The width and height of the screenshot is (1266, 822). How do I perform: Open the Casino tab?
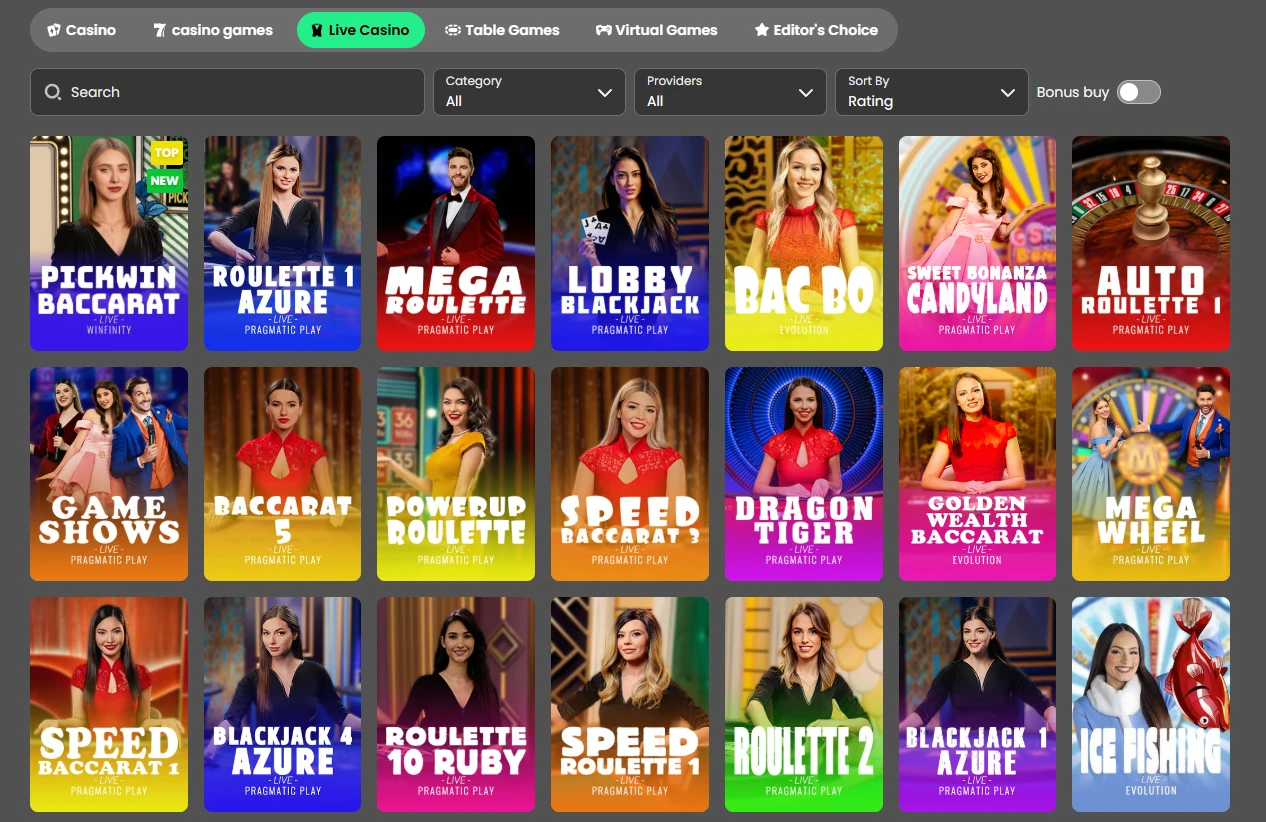tap(82, 30)
